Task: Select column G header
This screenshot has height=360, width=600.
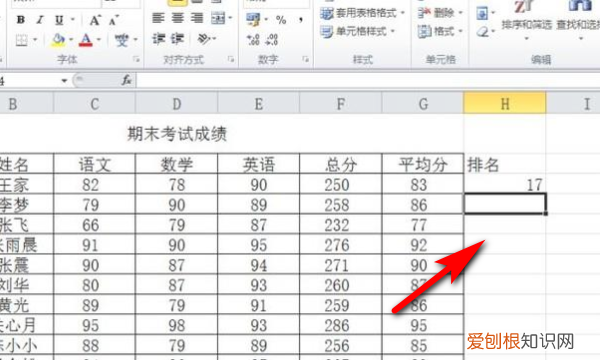Action: tap(423, 104)
